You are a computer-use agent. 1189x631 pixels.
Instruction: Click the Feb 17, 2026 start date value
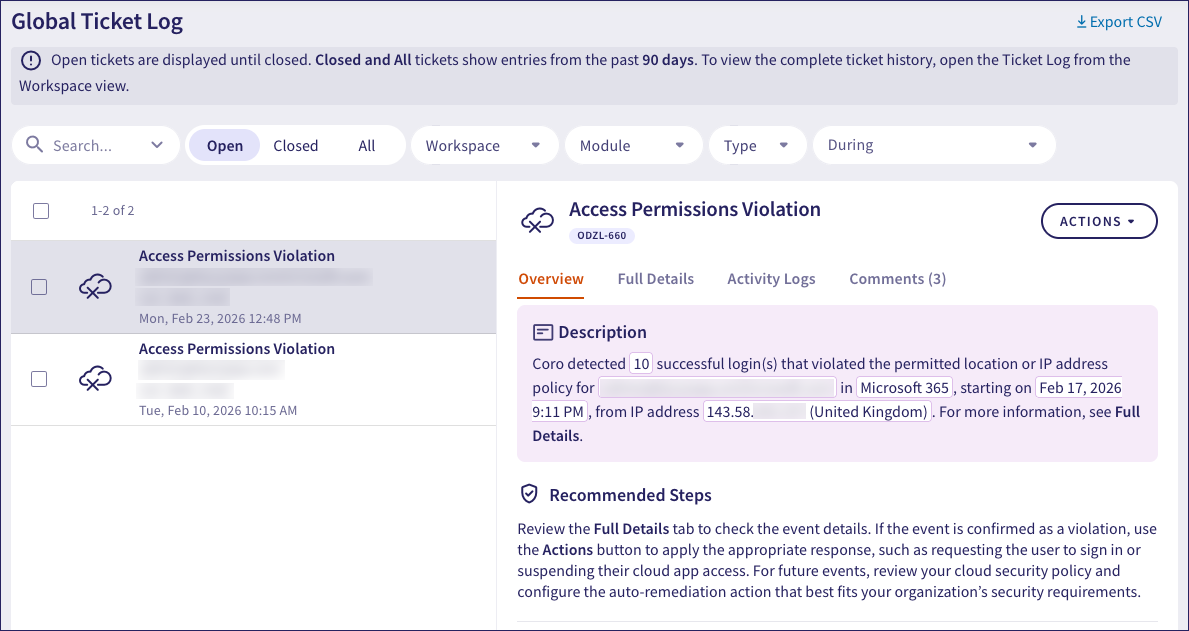(x=1080, y=388)
